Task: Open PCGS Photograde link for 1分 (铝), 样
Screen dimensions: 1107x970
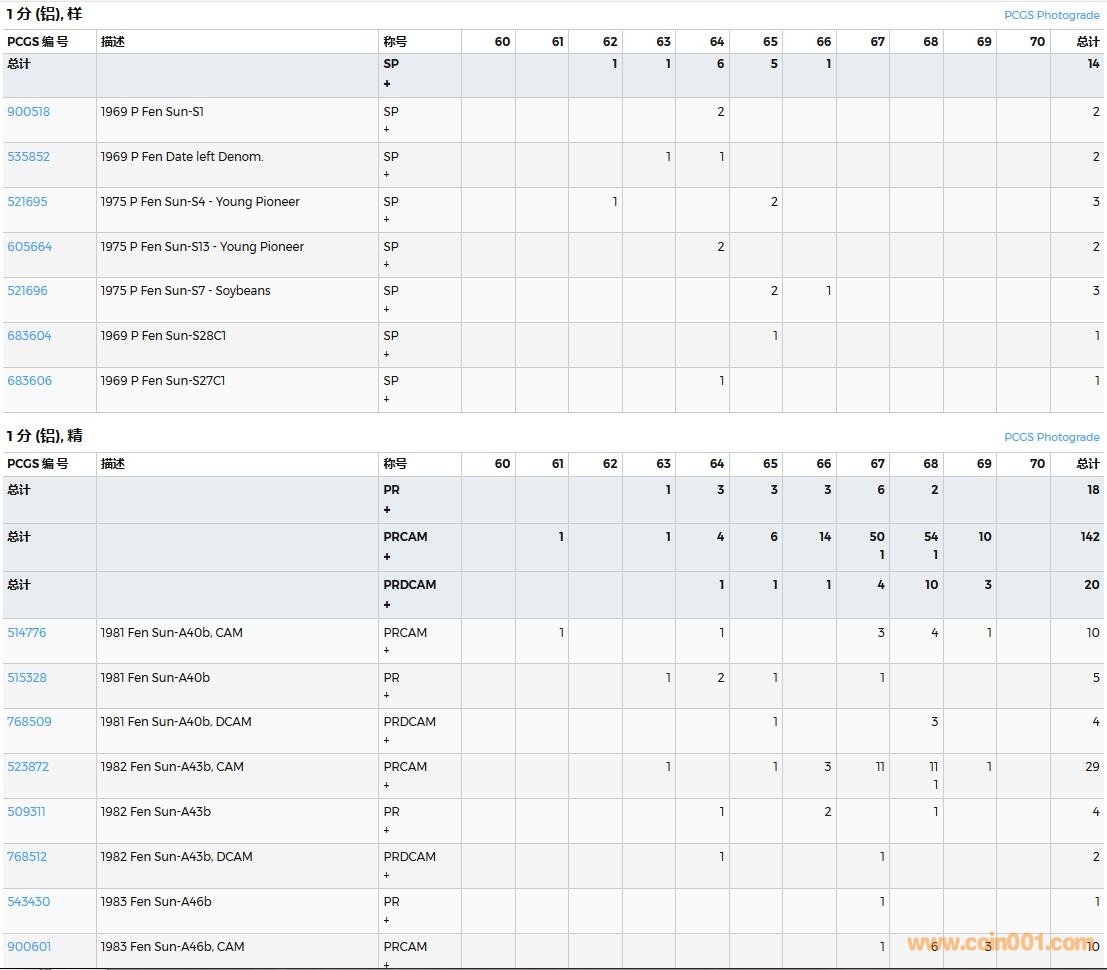Action: tap(1051, 16)
